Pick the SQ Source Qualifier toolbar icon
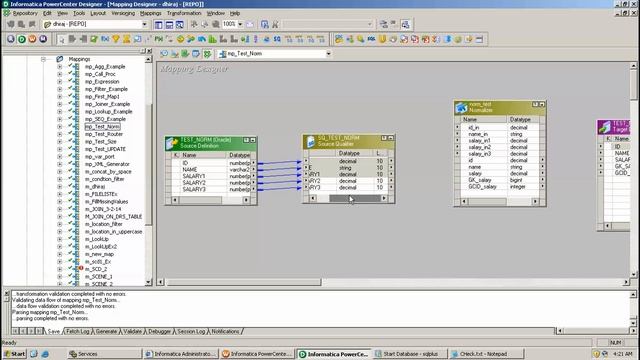The width and height of the screenshot is (640, 360). [x=277, y=39]
